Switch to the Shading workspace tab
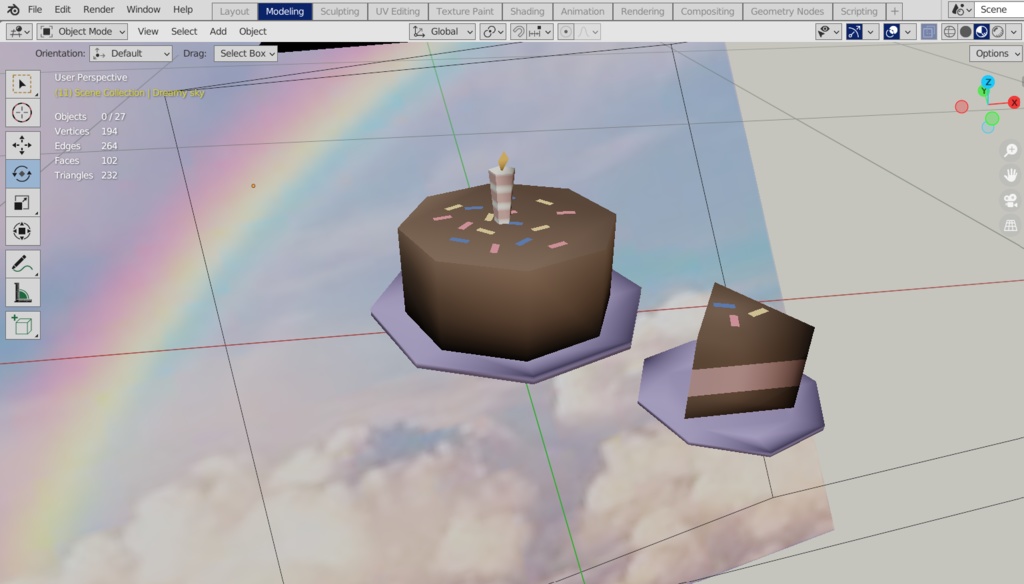The image size is (1024, 584). point(527,11)
